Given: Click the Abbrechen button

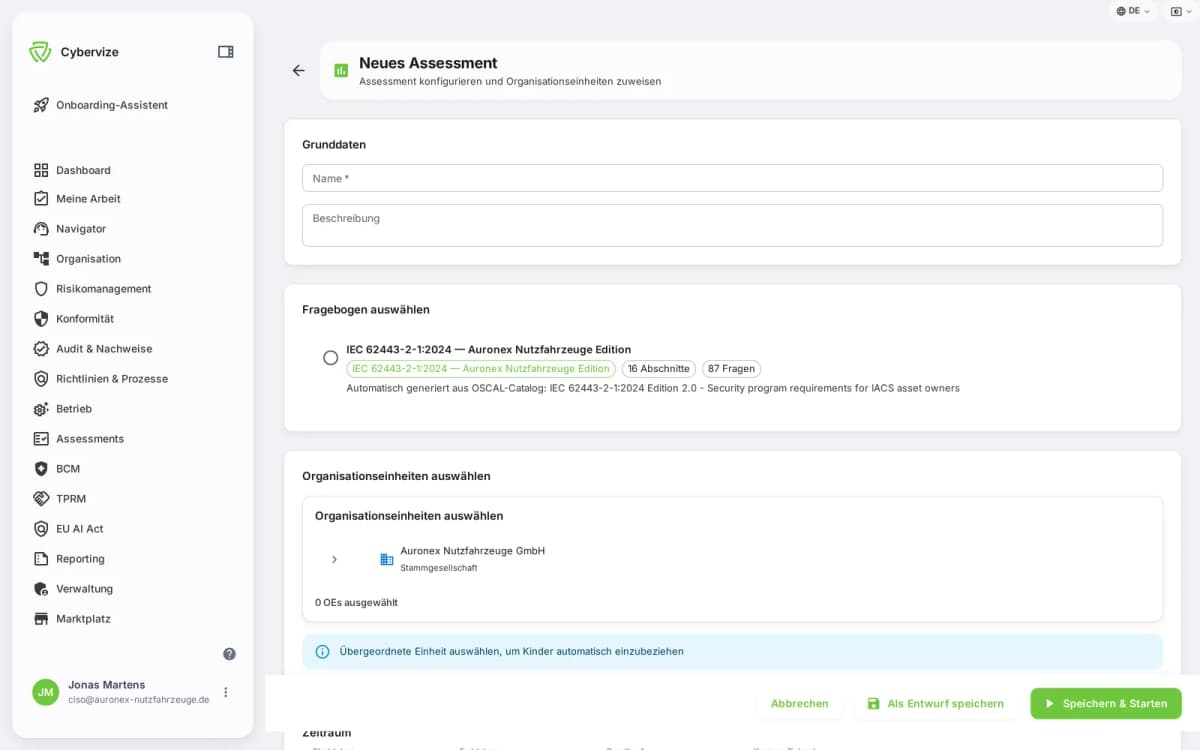Looking at the screenshot, I should [x=800, y=703].
